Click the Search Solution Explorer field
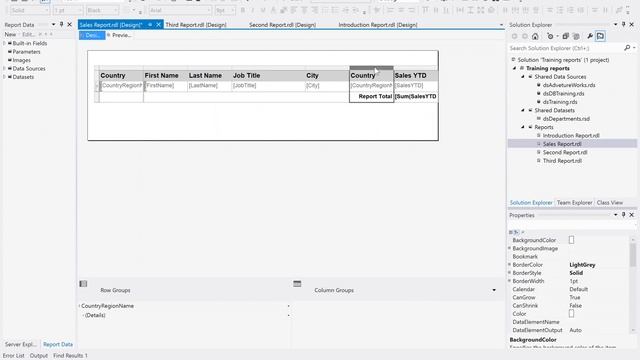This screenshot has width=640, height=360. (x=566, y=48)
